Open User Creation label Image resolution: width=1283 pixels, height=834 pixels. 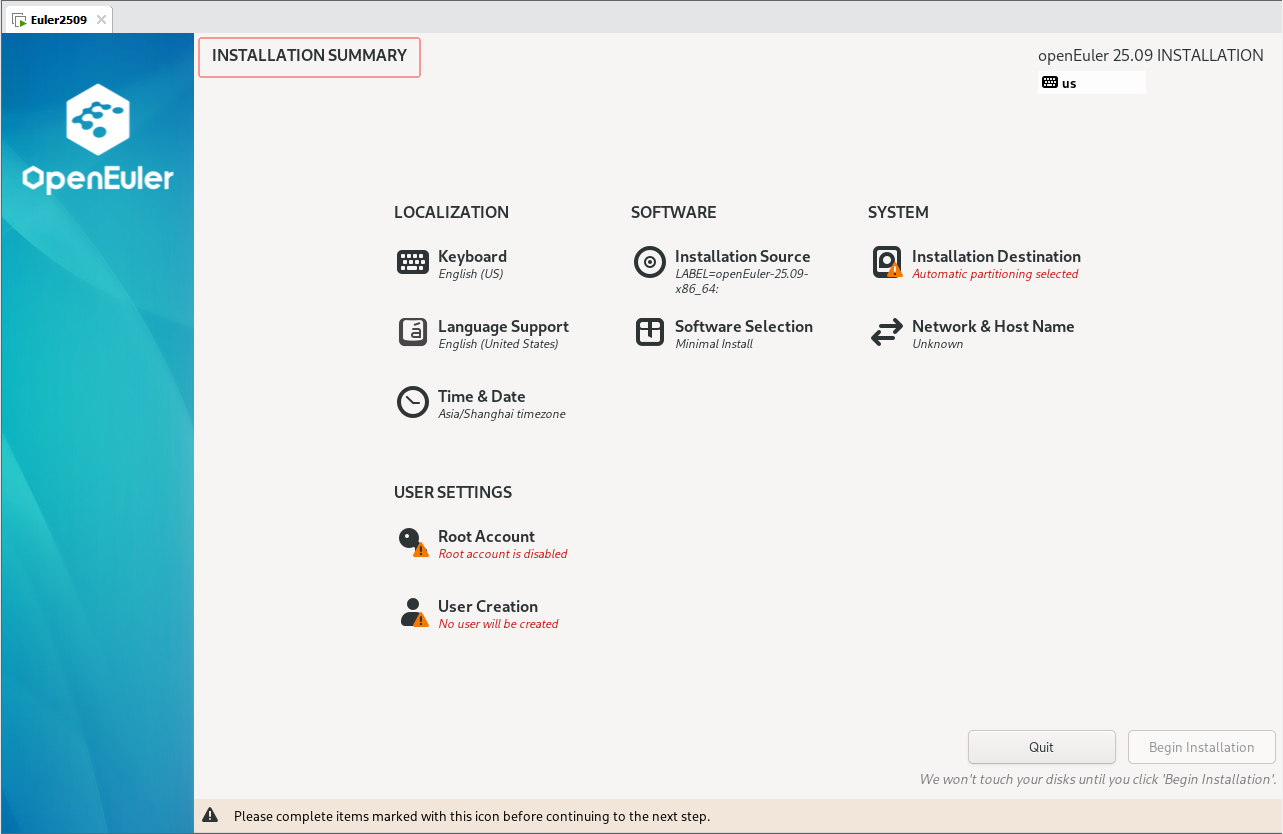488,606
